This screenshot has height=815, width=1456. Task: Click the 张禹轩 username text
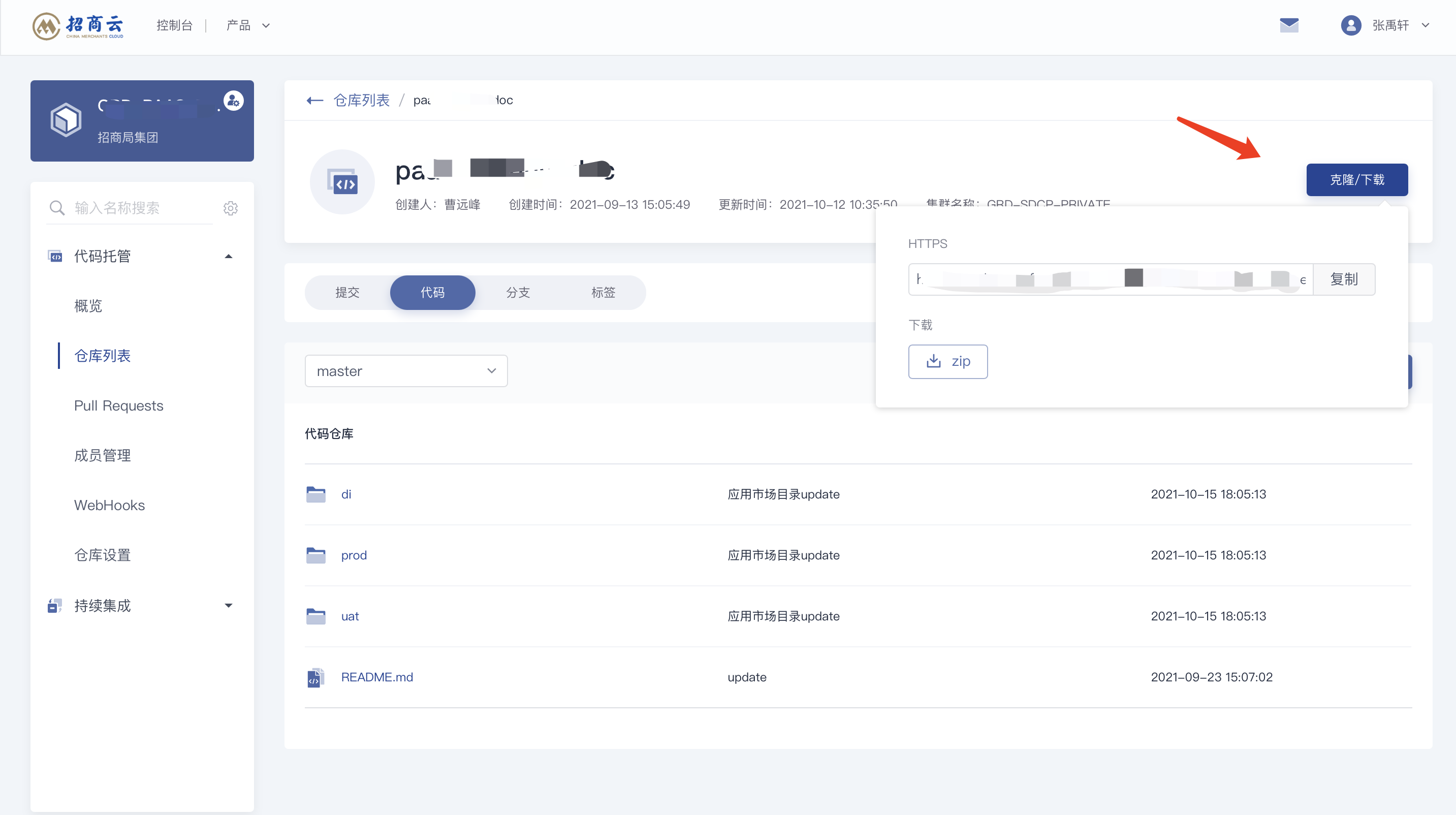[x=1390, y=25]
